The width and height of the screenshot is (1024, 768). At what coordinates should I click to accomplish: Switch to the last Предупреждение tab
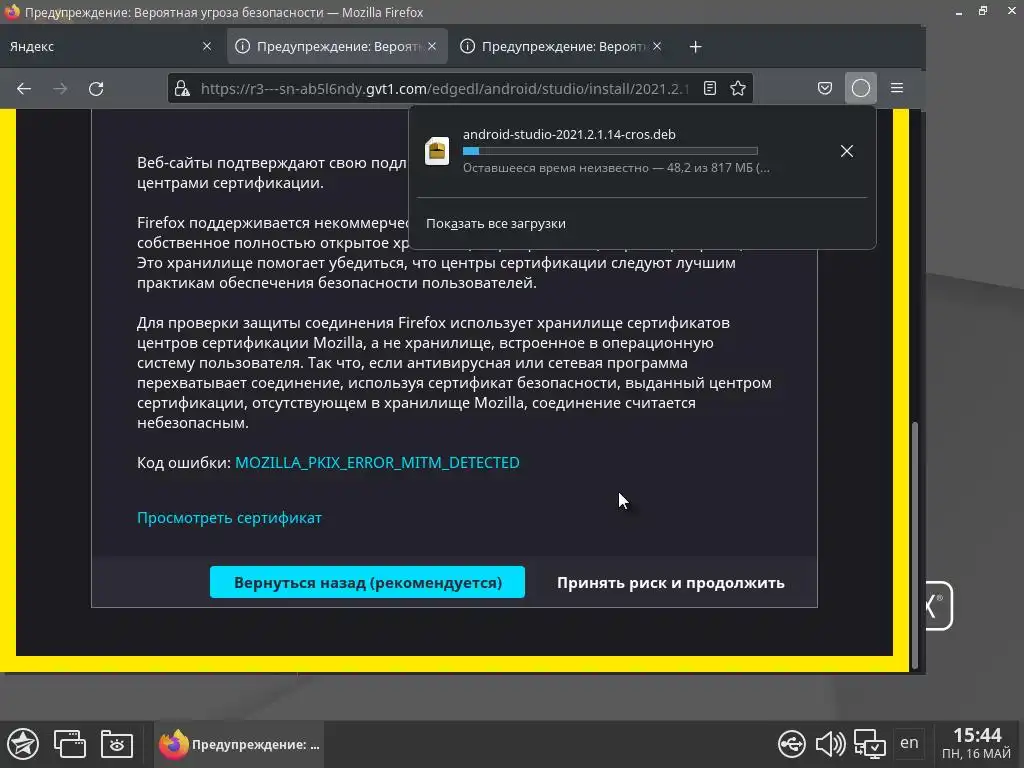tap(562, 46)
